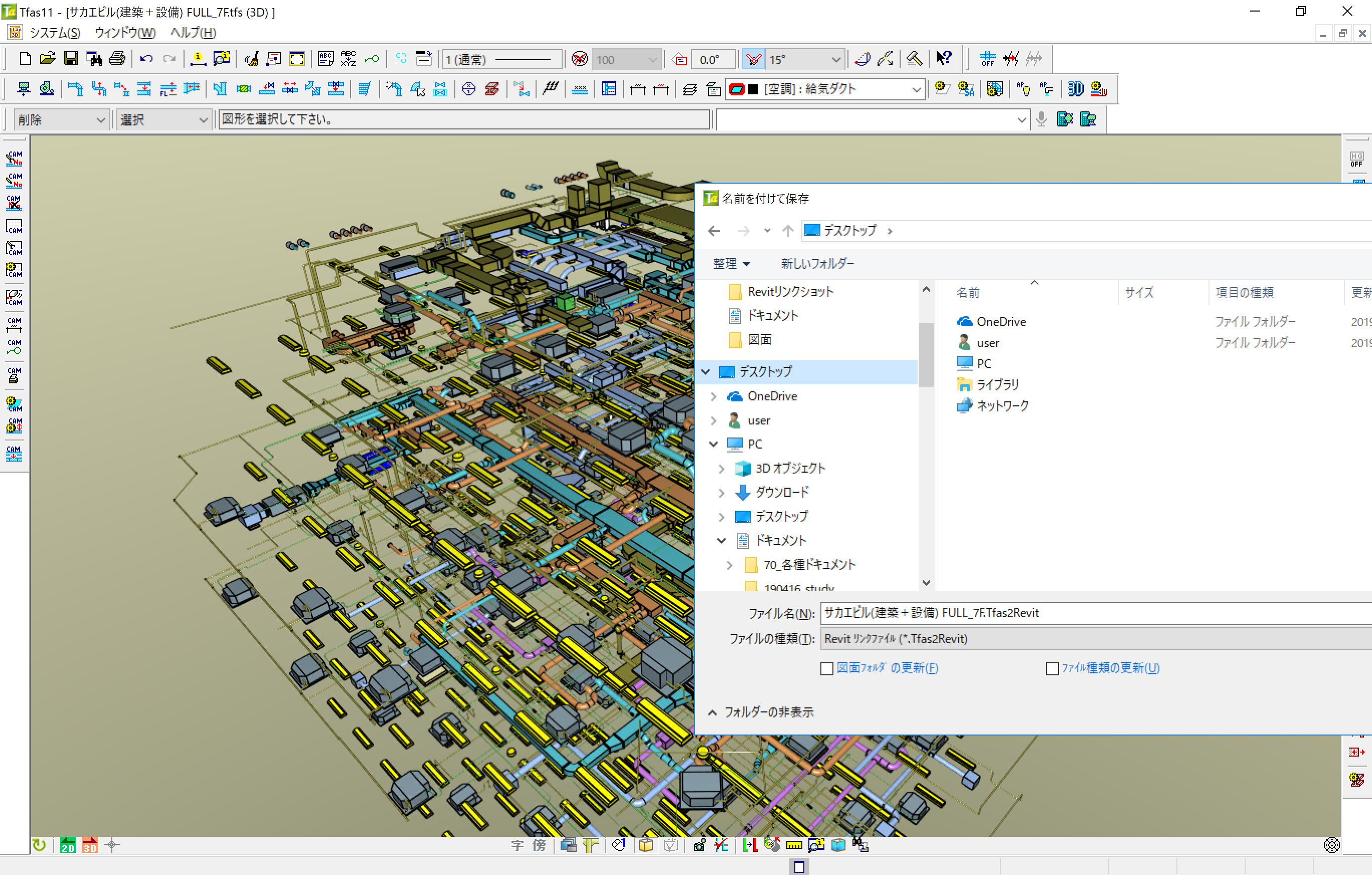The image size is (1372, 875).
Task: Enable 図面フォルダの更新 checkbox
Action: click(x=827, y=669)
